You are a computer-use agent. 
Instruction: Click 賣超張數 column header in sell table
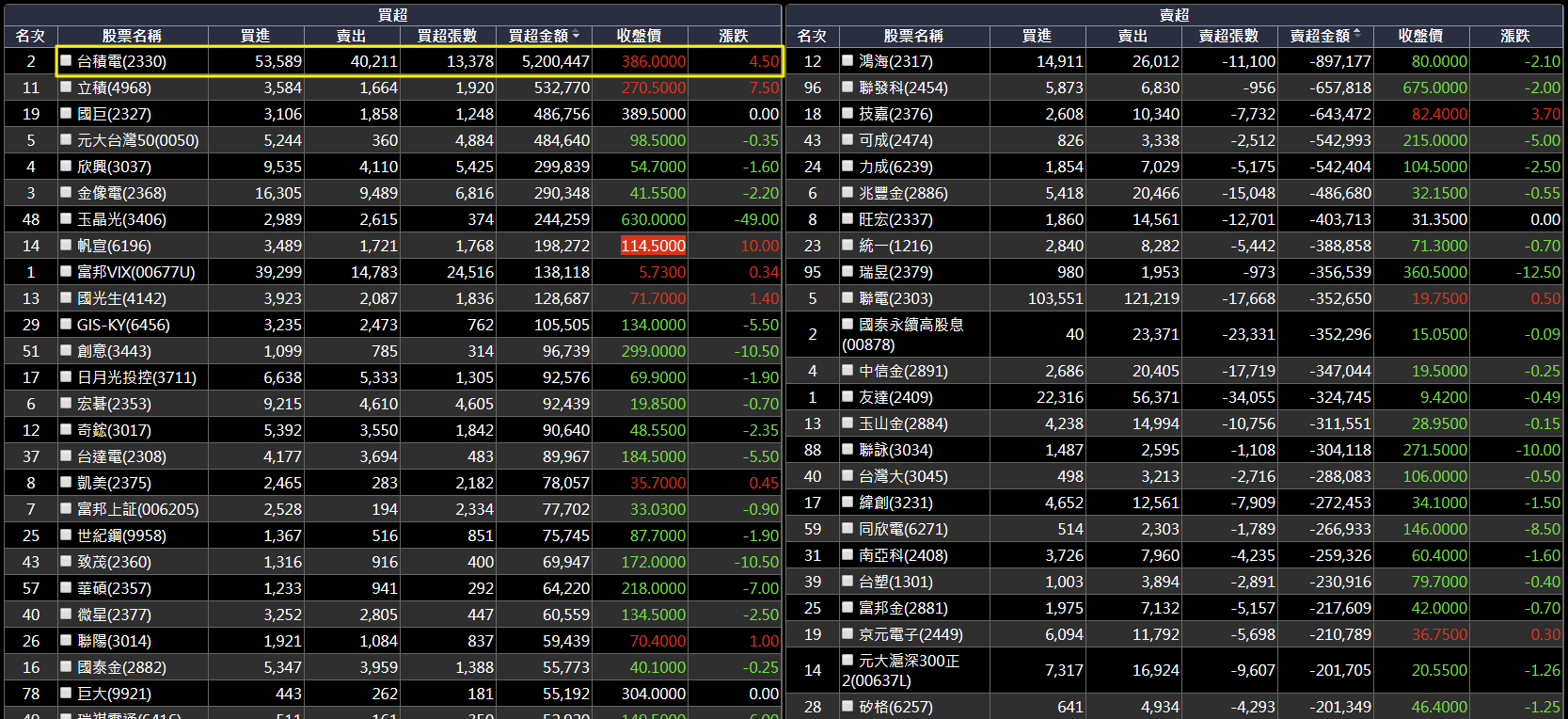(x=1228, y=36)
